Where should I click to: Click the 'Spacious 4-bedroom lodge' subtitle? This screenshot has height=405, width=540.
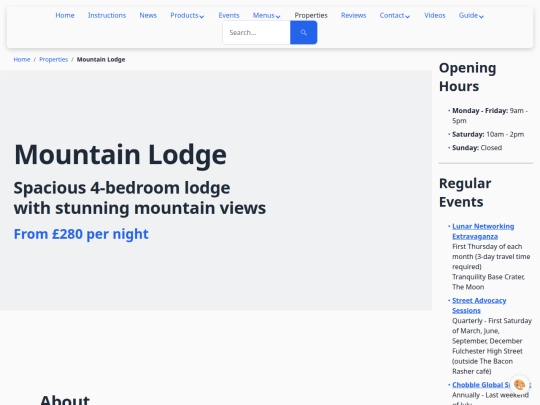139,198
